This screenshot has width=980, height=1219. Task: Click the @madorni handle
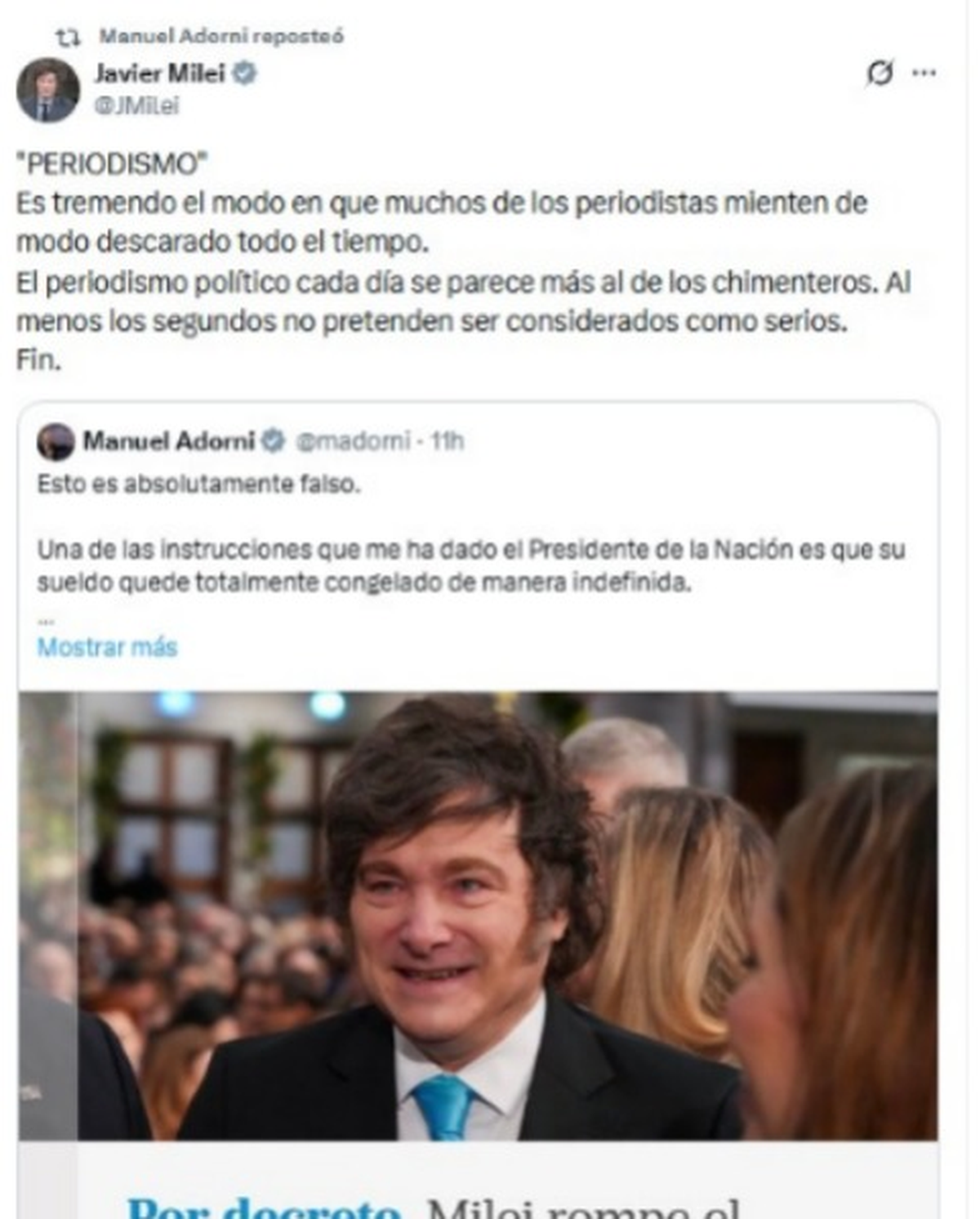click(x=352, y=441)
